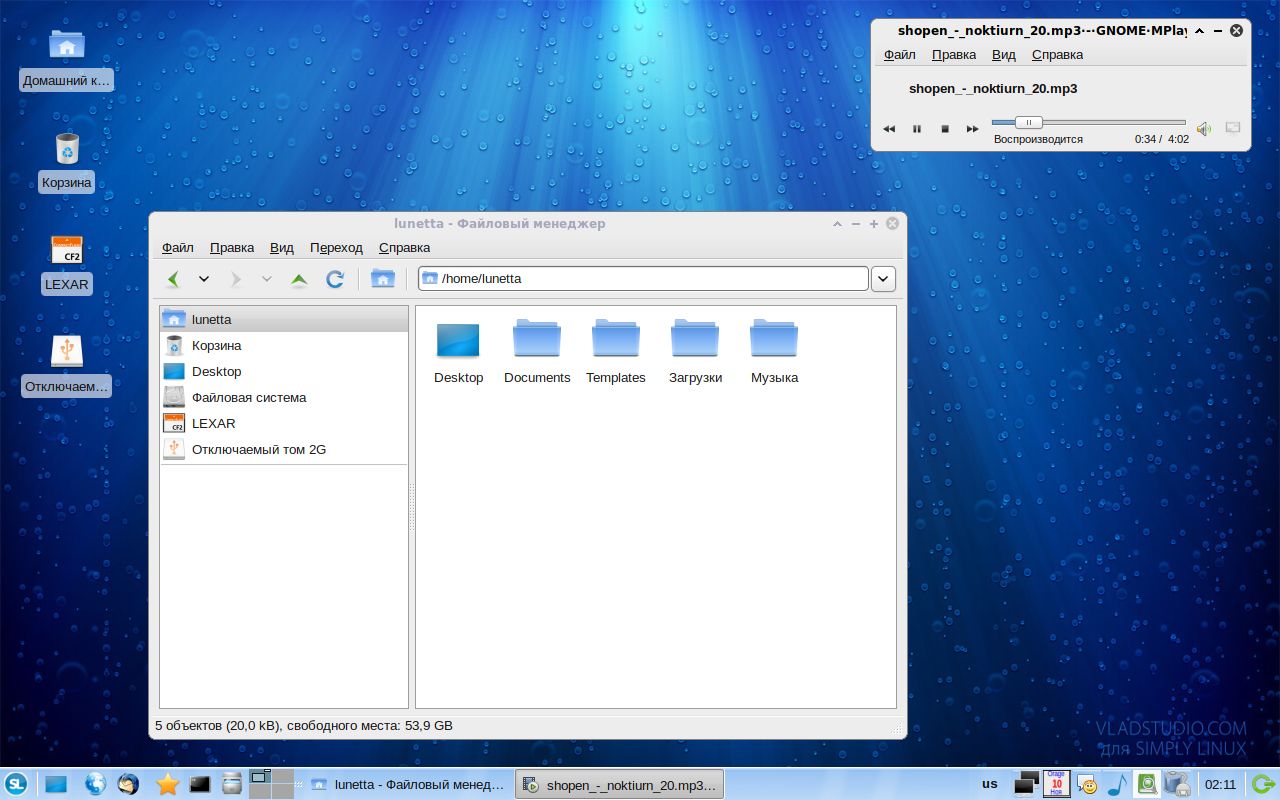The height and width of the screenshot is (800, 1280).
Task: Open the orange calendar showing 10
Action: click(1056, 784)
